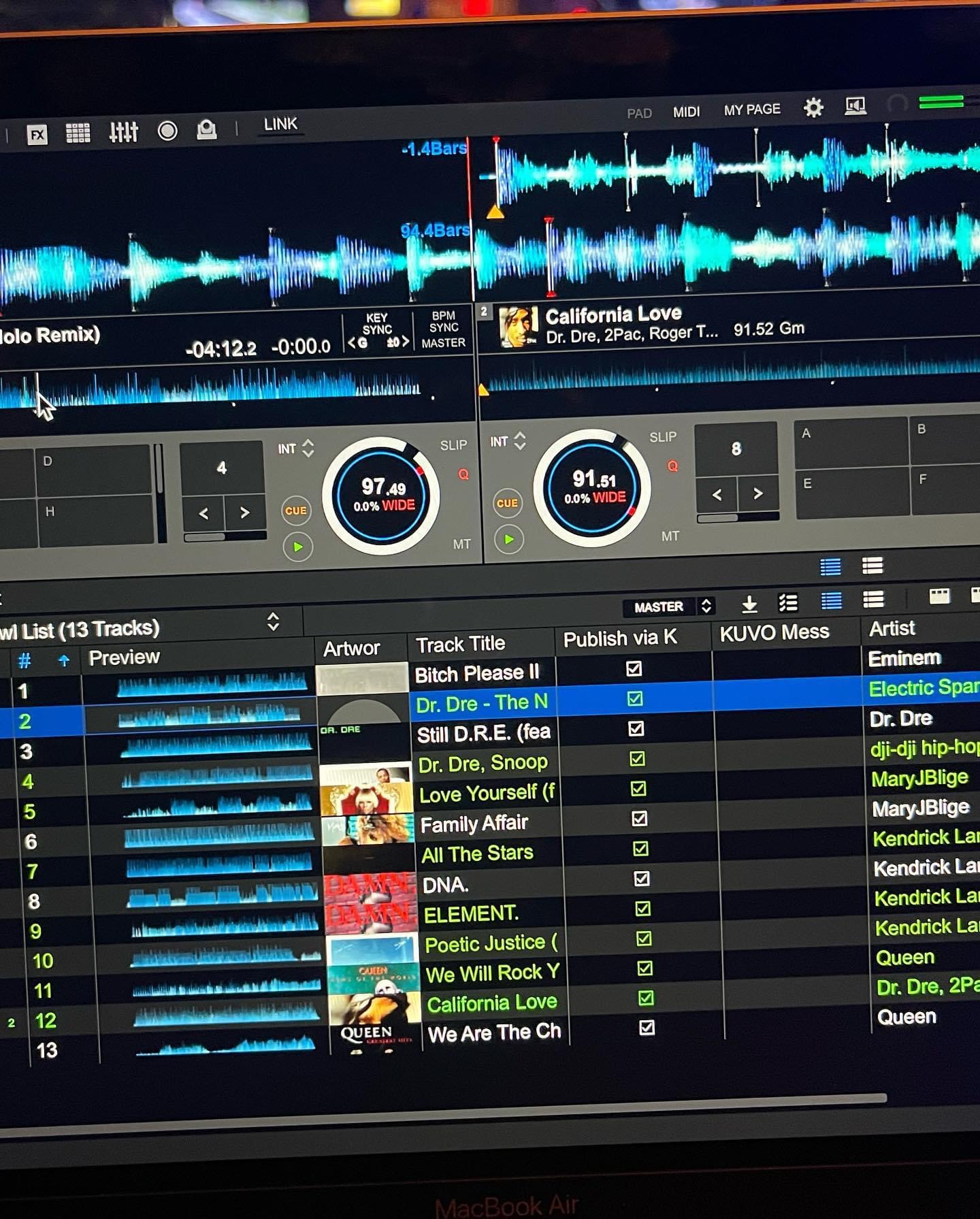Select the track Poetic Justice
Screen dimensions: 980x1219
coord(491,943)
